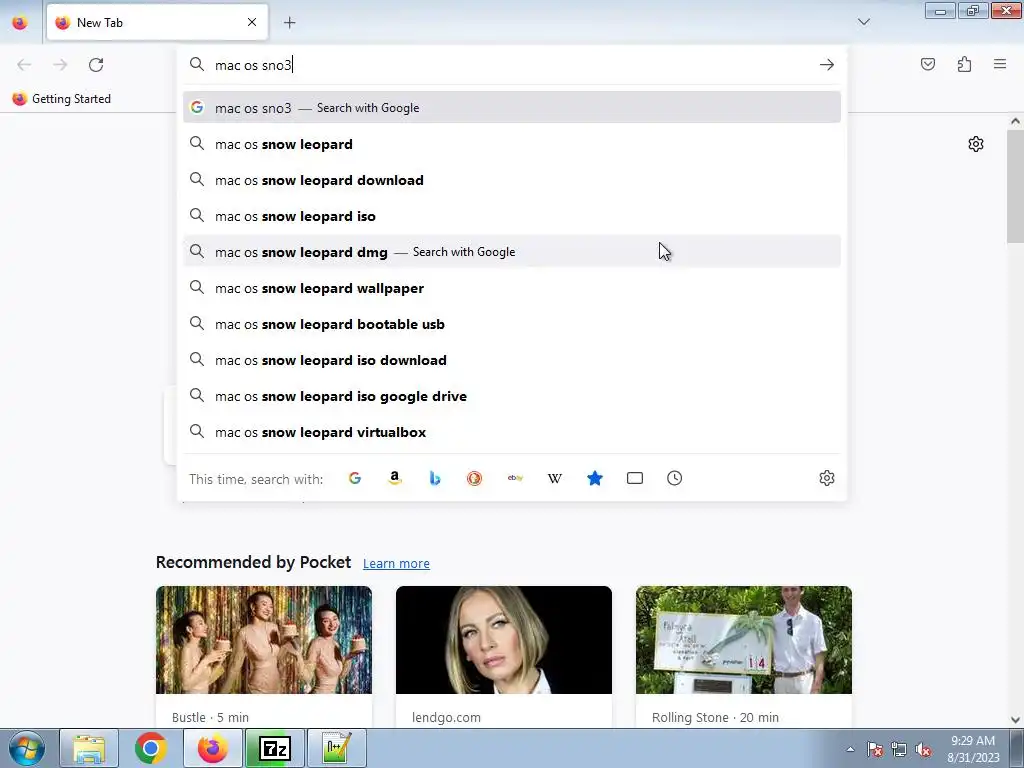Launch Chrome from the taskbar
This screenshot has height=768, width=1024.
(151, 748)
